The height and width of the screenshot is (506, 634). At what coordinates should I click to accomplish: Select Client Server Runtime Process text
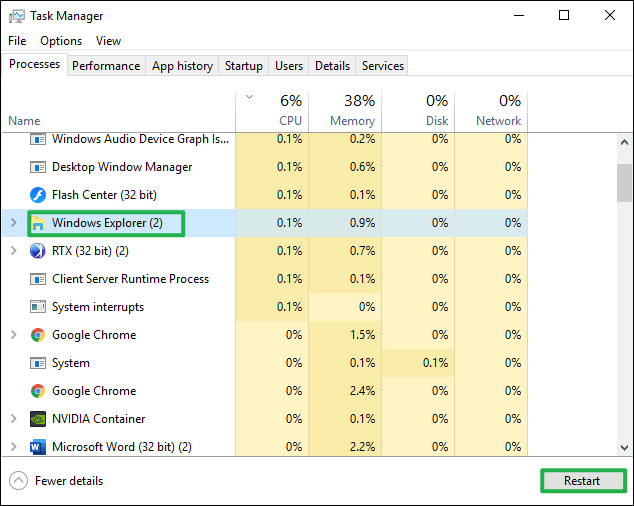pyautogui.click(x=130, y=279)
